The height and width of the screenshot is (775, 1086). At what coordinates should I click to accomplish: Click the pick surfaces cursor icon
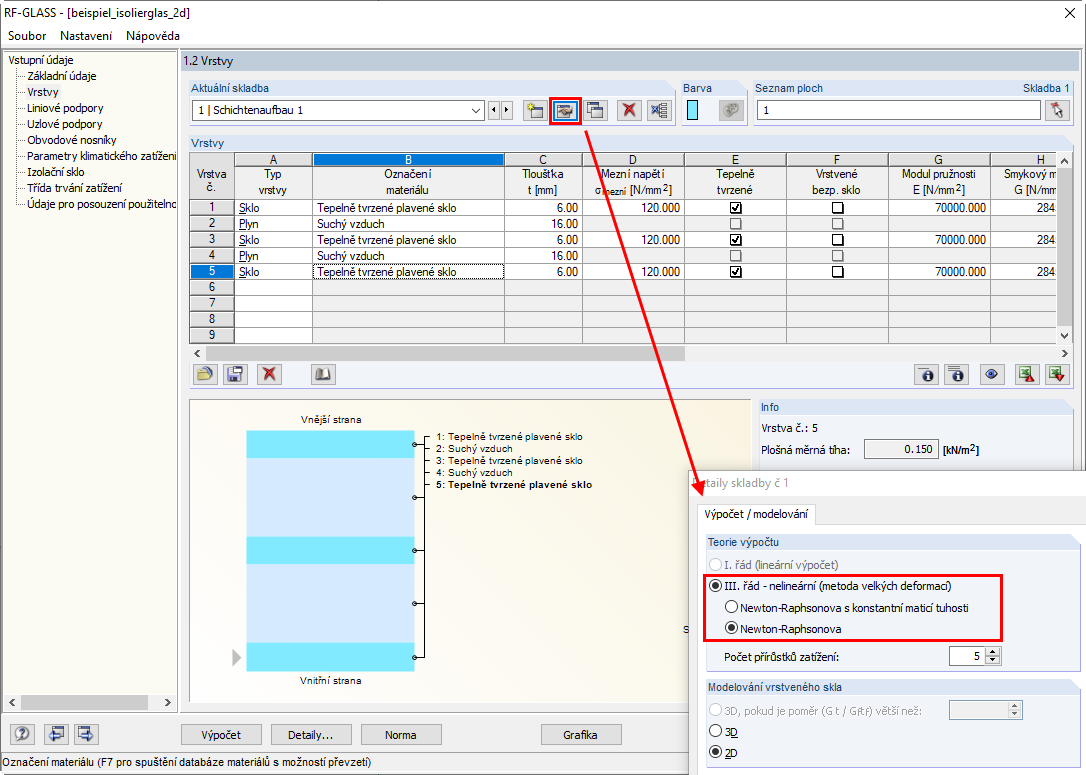(1057, 110)
